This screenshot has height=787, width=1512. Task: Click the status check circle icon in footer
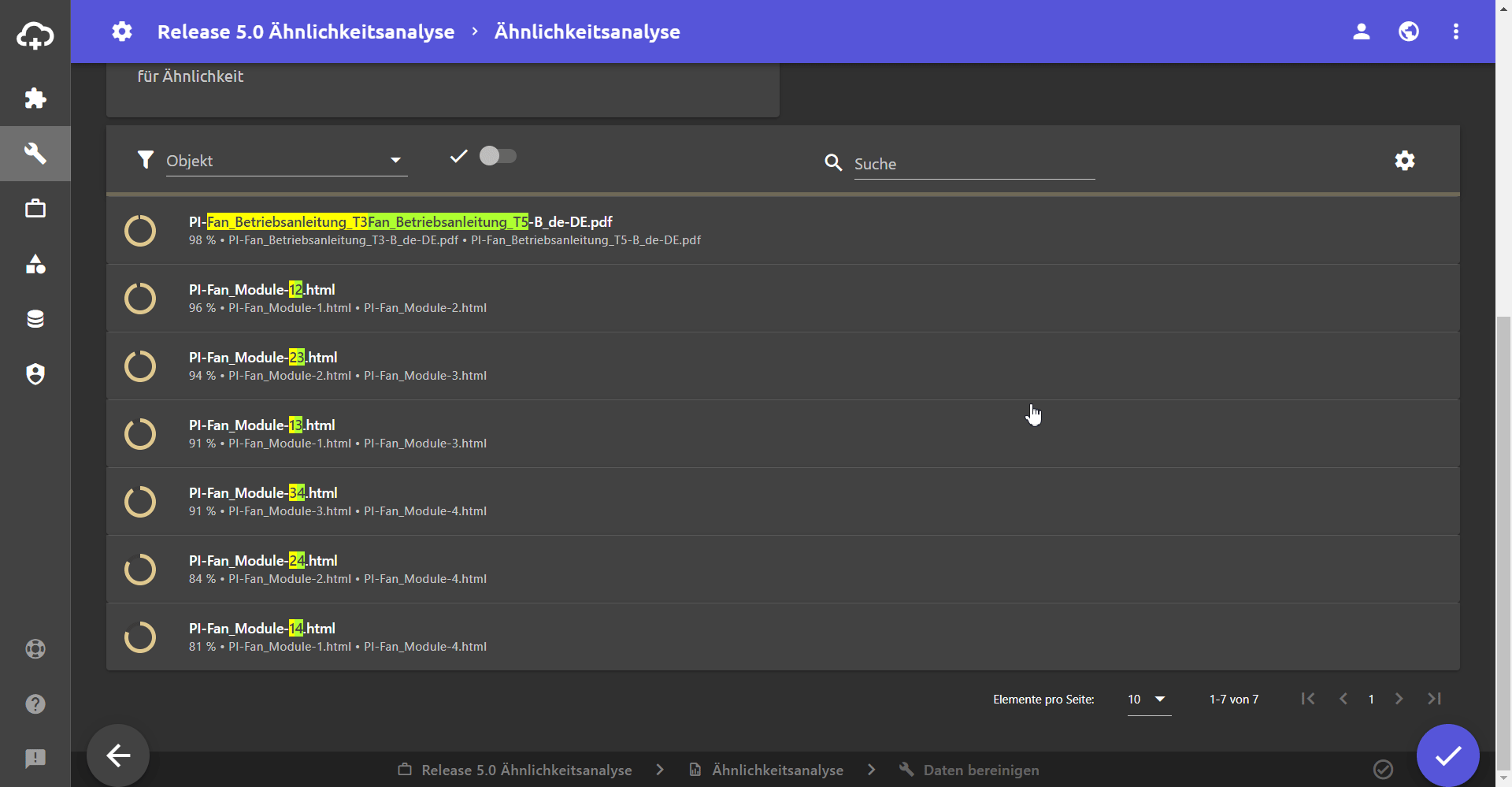(1384, 770)
